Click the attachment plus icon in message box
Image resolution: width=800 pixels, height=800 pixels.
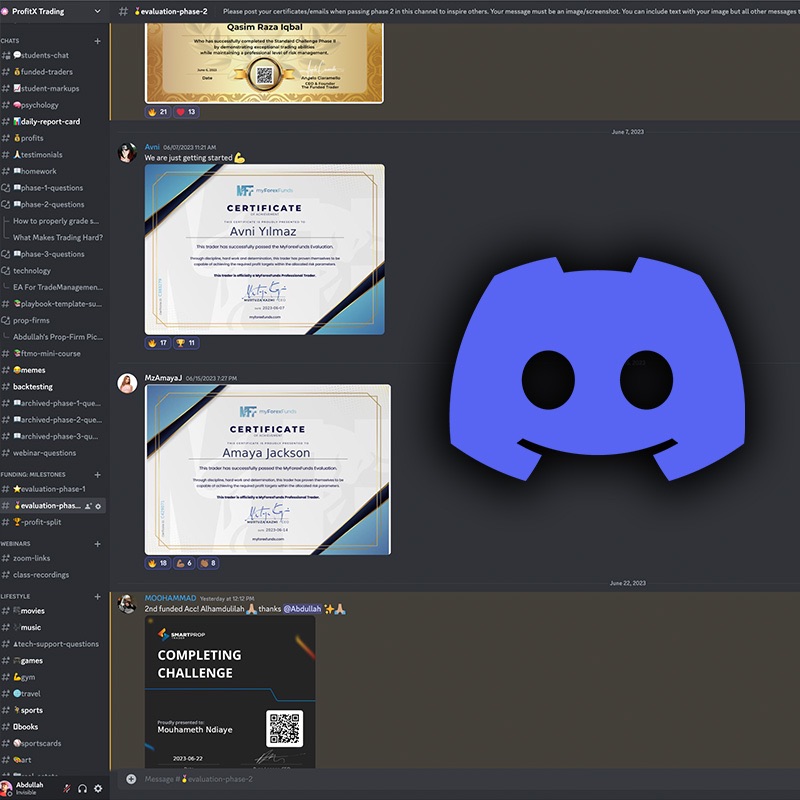click(131, 779)
